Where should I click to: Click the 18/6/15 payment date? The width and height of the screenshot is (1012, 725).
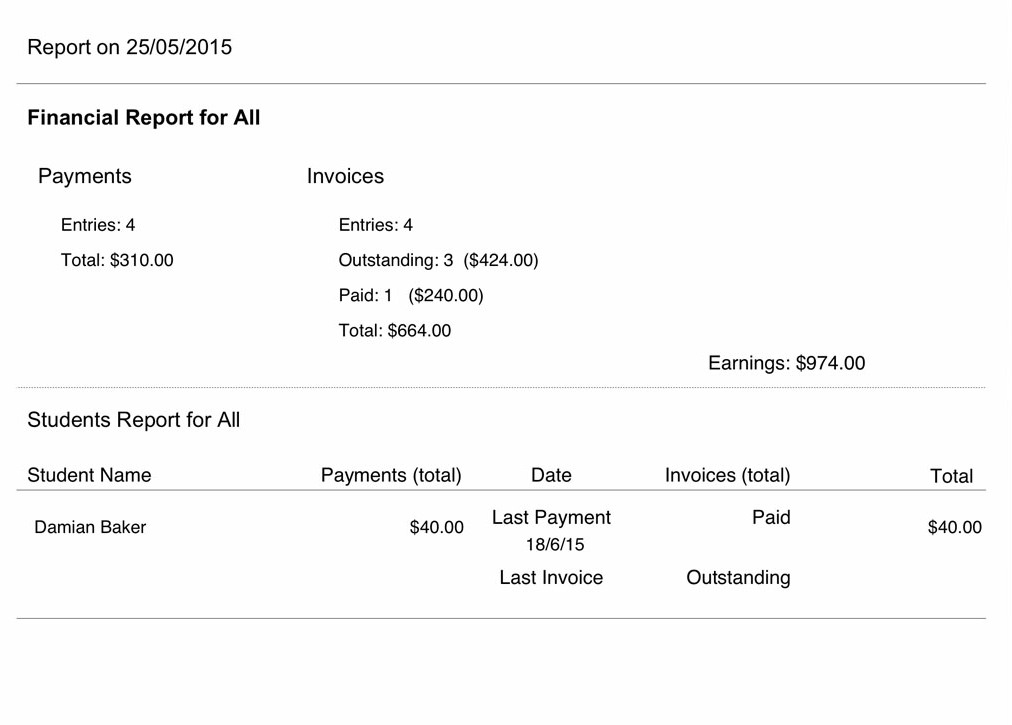click(x=555, y=545)
